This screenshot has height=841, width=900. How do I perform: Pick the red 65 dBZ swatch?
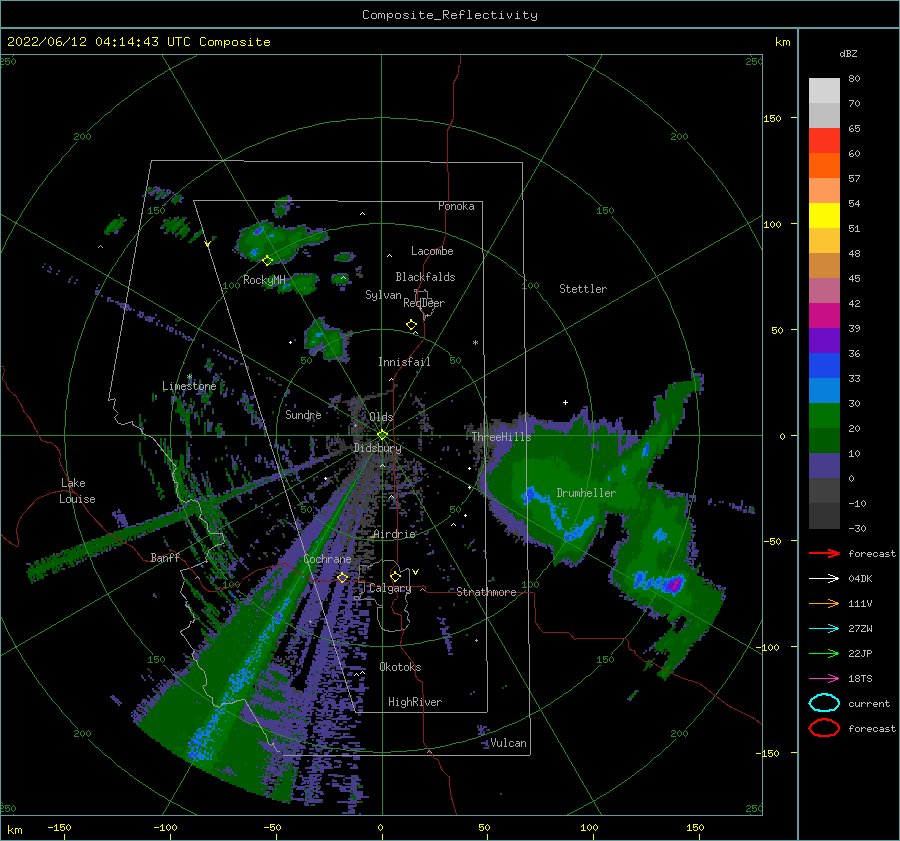tap(824, 140)
